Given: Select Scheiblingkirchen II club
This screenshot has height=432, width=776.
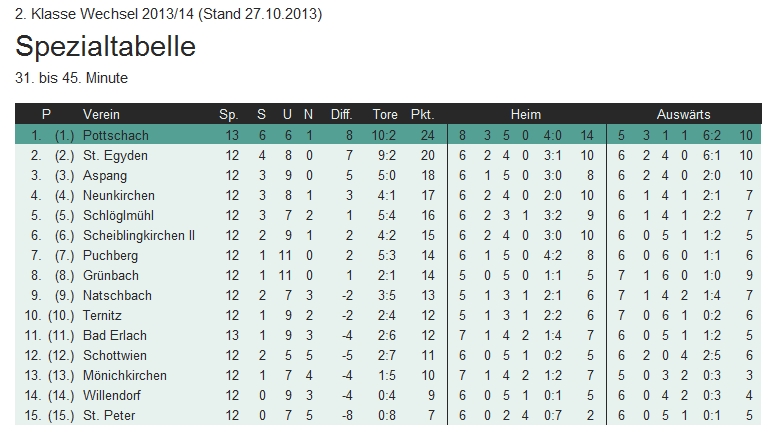Looking at the screenshot, I should pos(138,235).
